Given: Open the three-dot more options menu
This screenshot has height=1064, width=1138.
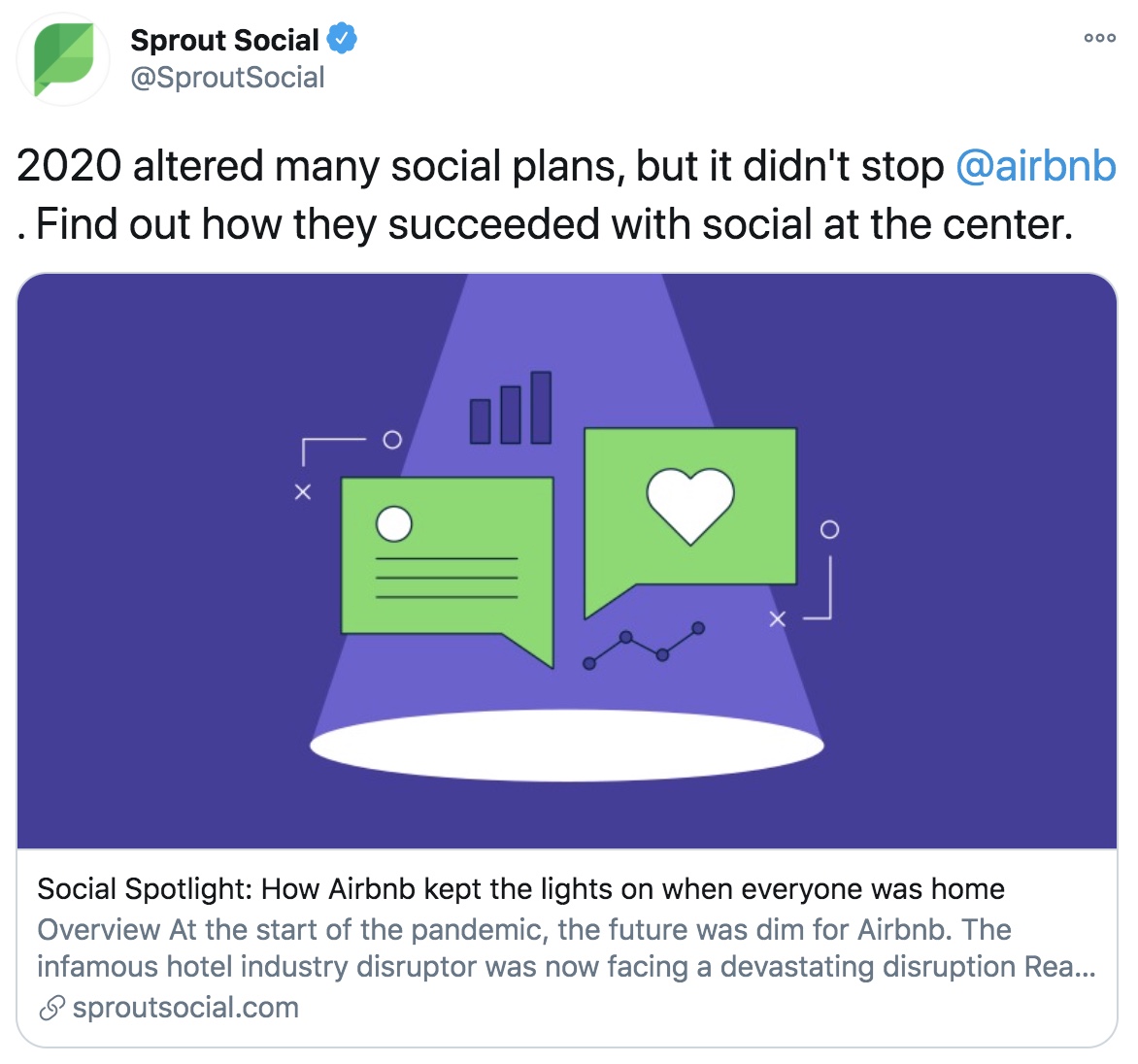Looking at the screenshot, I should tap(1099, 38).
